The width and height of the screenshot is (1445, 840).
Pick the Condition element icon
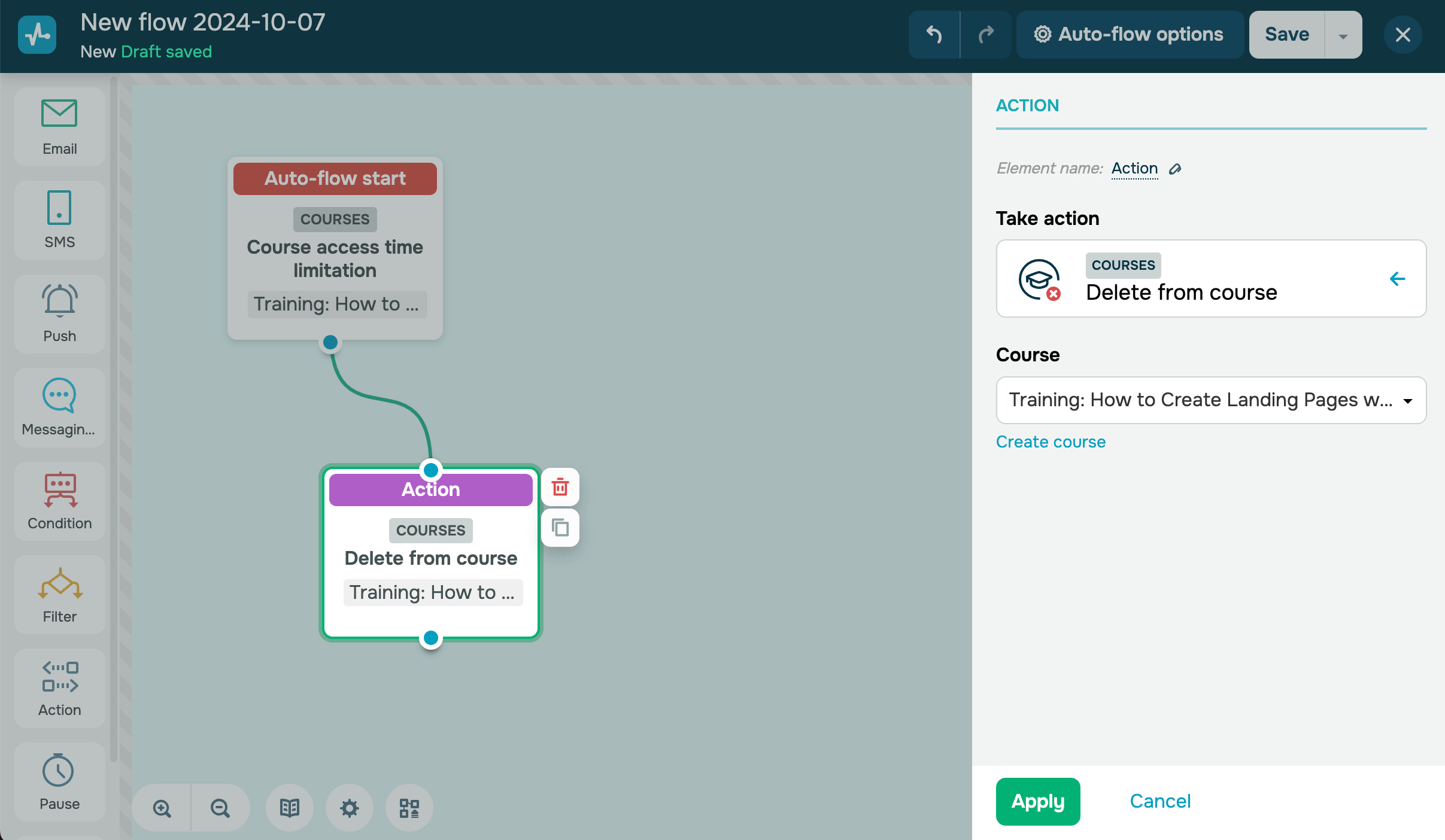[59, 501]
